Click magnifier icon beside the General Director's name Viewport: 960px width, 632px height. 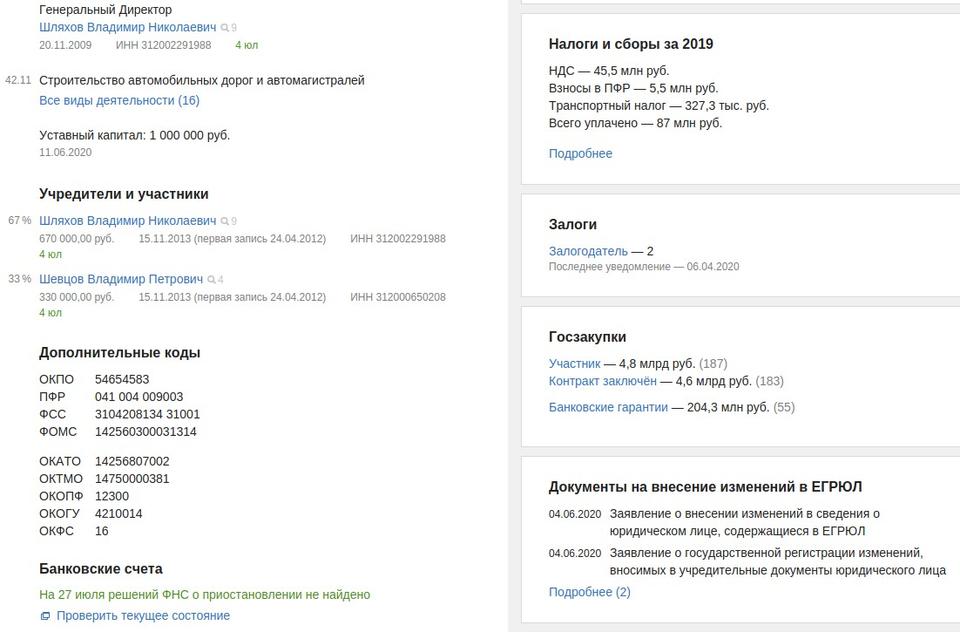click(225, 28)
